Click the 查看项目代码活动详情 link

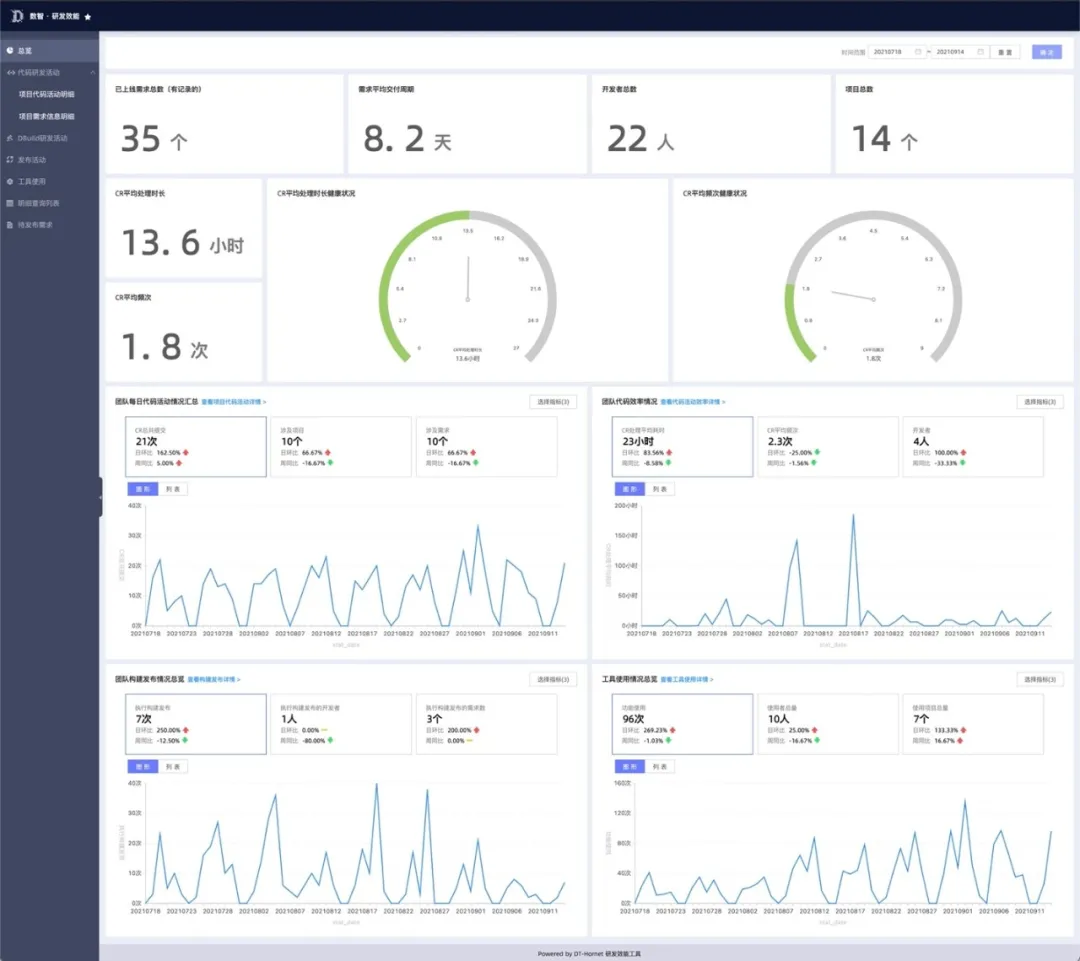click(234, 402)
